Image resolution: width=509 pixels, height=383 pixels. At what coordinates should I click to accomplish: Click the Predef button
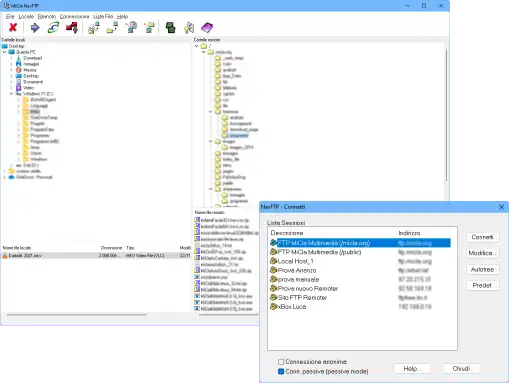pyautogui.click(x=482, y=285)
